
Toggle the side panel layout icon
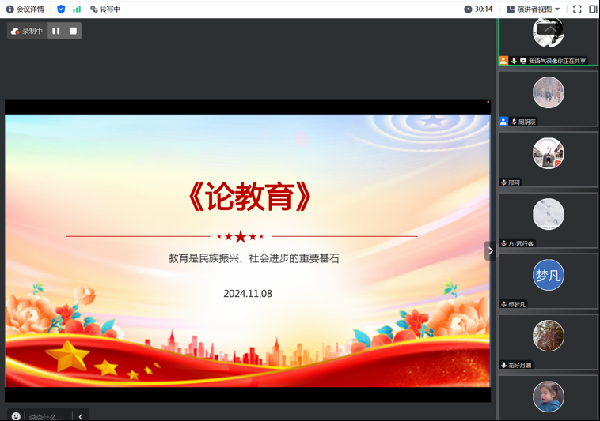591,9
